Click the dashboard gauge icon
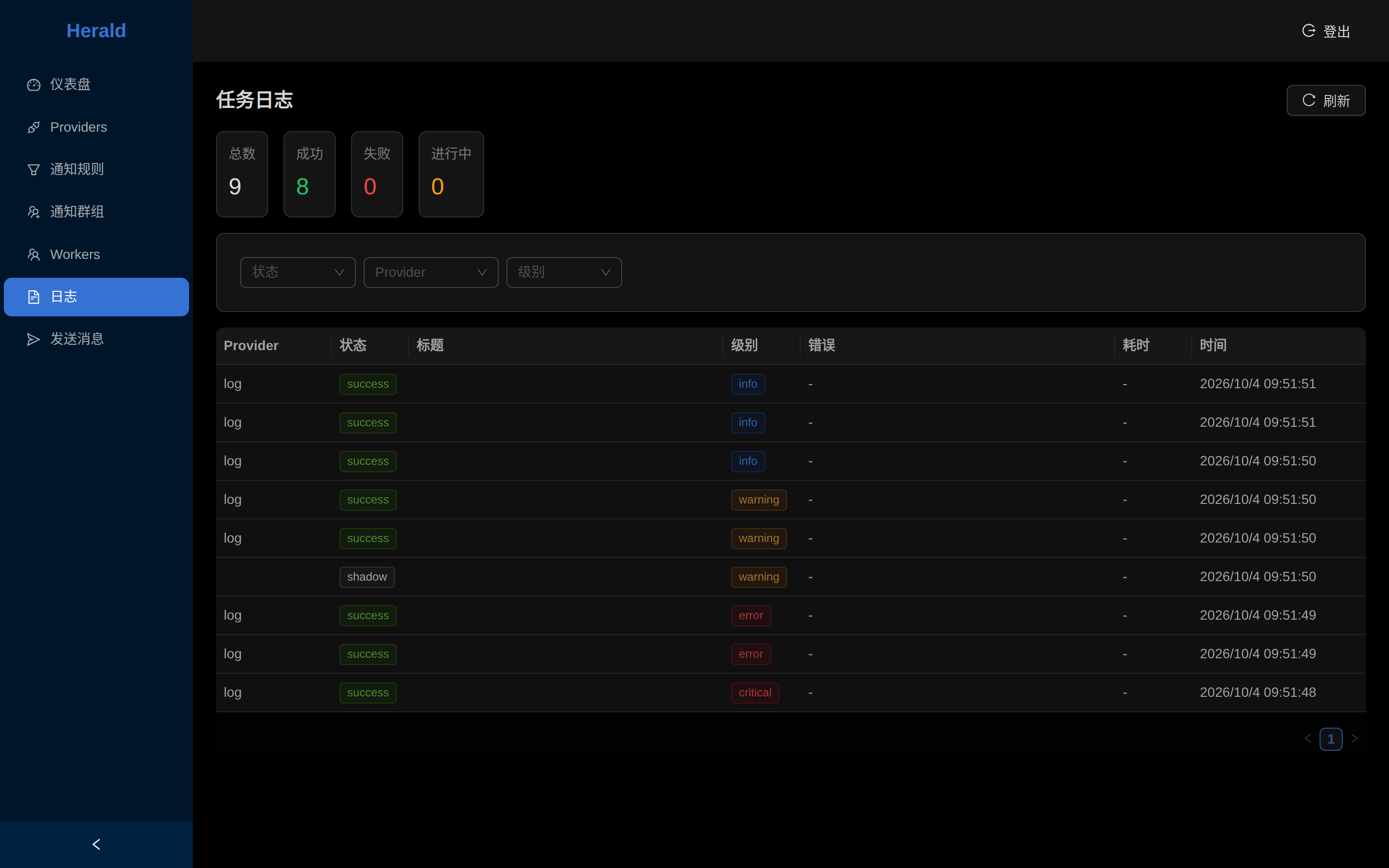This screenshot has height=868, width=1389. tap(34, 85)
